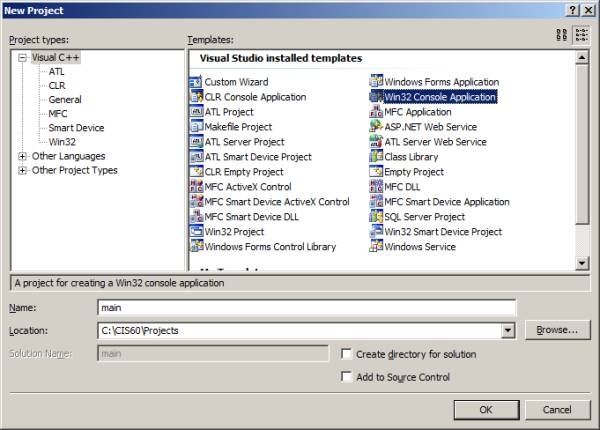
Task: Select the ASP.NET Web Service icon
Action: pyautogui.click(x=376, y=127)
